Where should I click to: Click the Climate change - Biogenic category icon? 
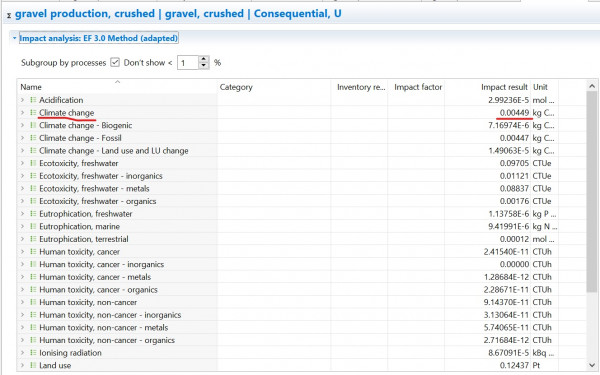tap(33, 125)
